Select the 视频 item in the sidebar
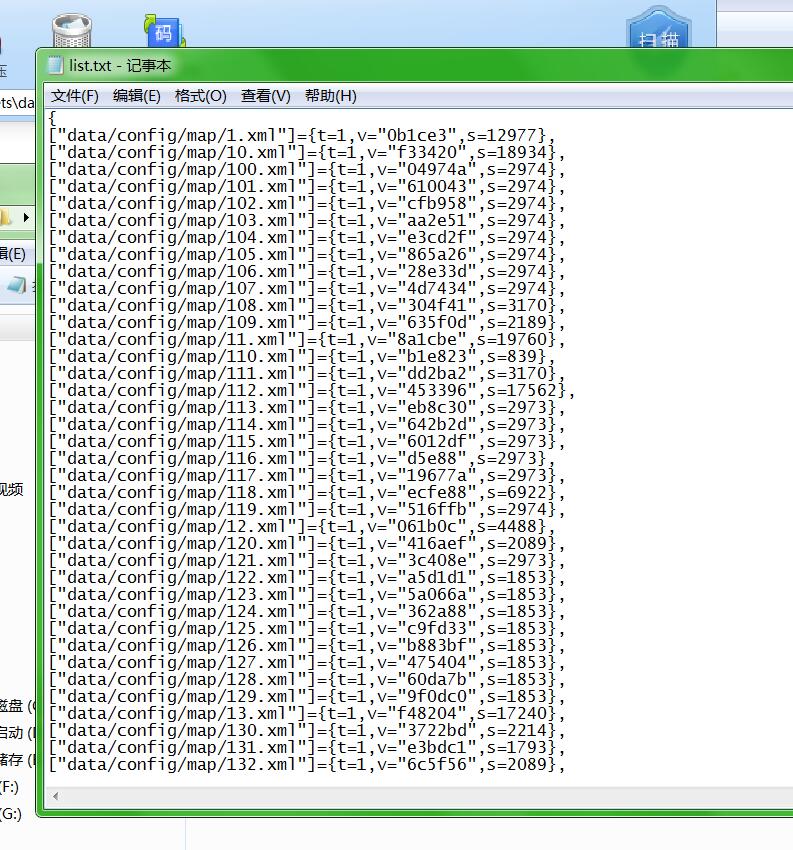This screenshot has width=793, height=850. (x=10, y=489)
